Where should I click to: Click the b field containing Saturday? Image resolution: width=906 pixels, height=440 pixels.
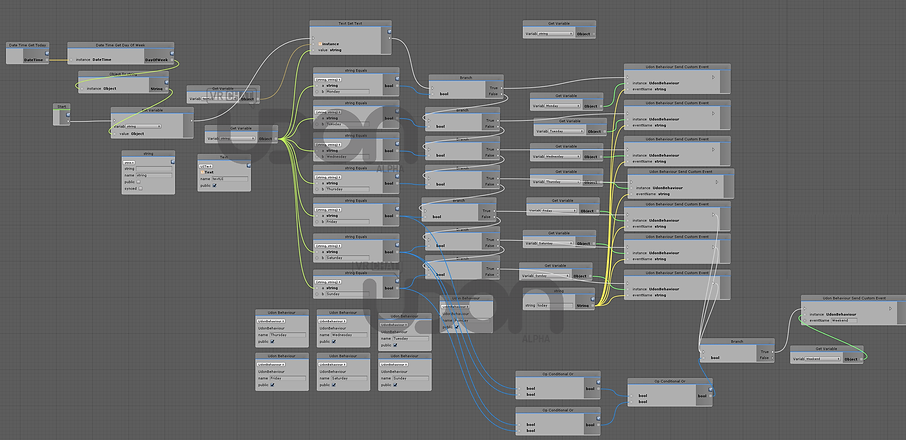point(347,258)
